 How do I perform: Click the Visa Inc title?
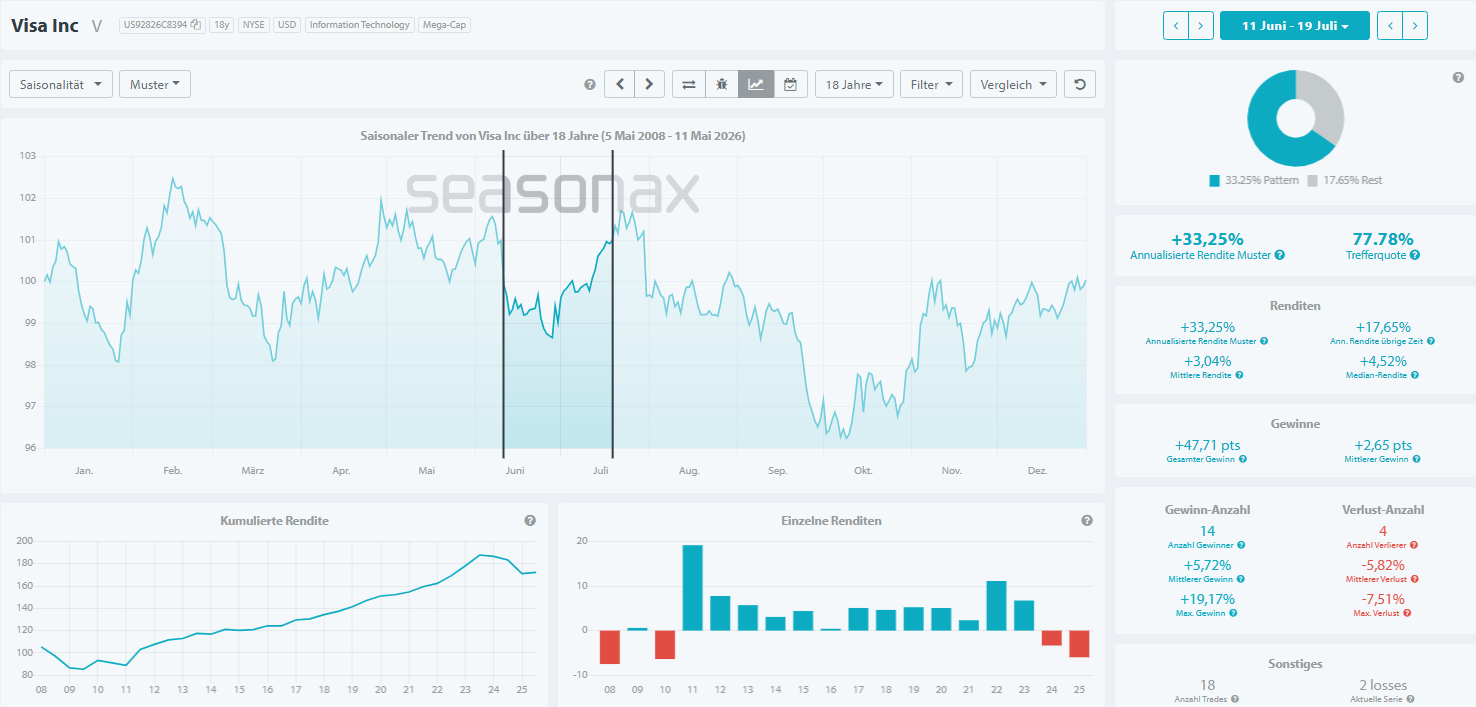pyautogui.click(x=45, y=26)
